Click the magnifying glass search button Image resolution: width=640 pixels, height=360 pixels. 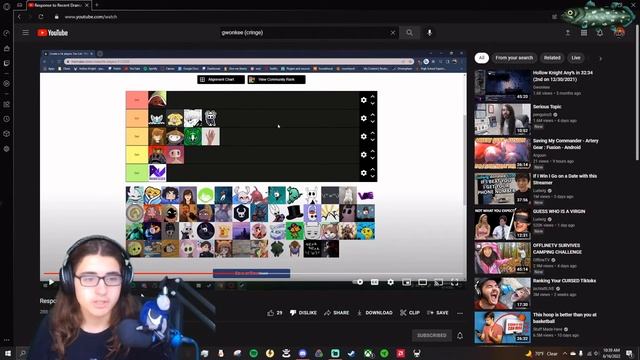pos(409,33)
